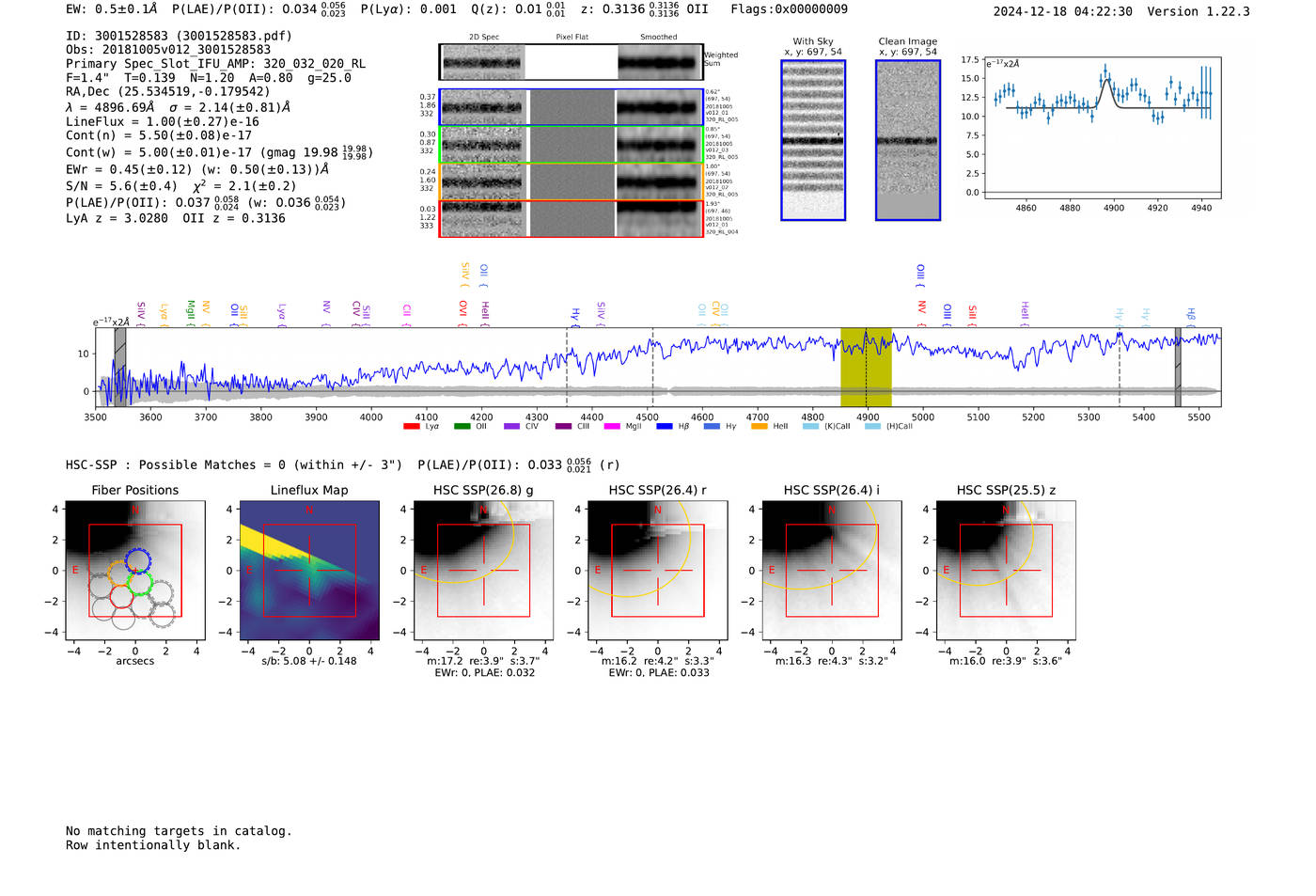Click 'Row intentionally blank.' text
1316x896 pixels.
[153, 845]
